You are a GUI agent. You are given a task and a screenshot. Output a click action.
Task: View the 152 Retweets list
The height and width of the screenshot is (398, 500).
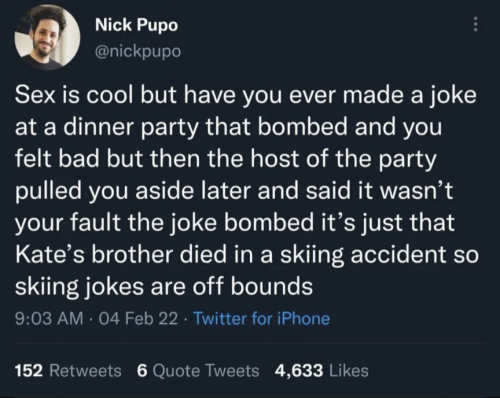[x=68, y=371]
